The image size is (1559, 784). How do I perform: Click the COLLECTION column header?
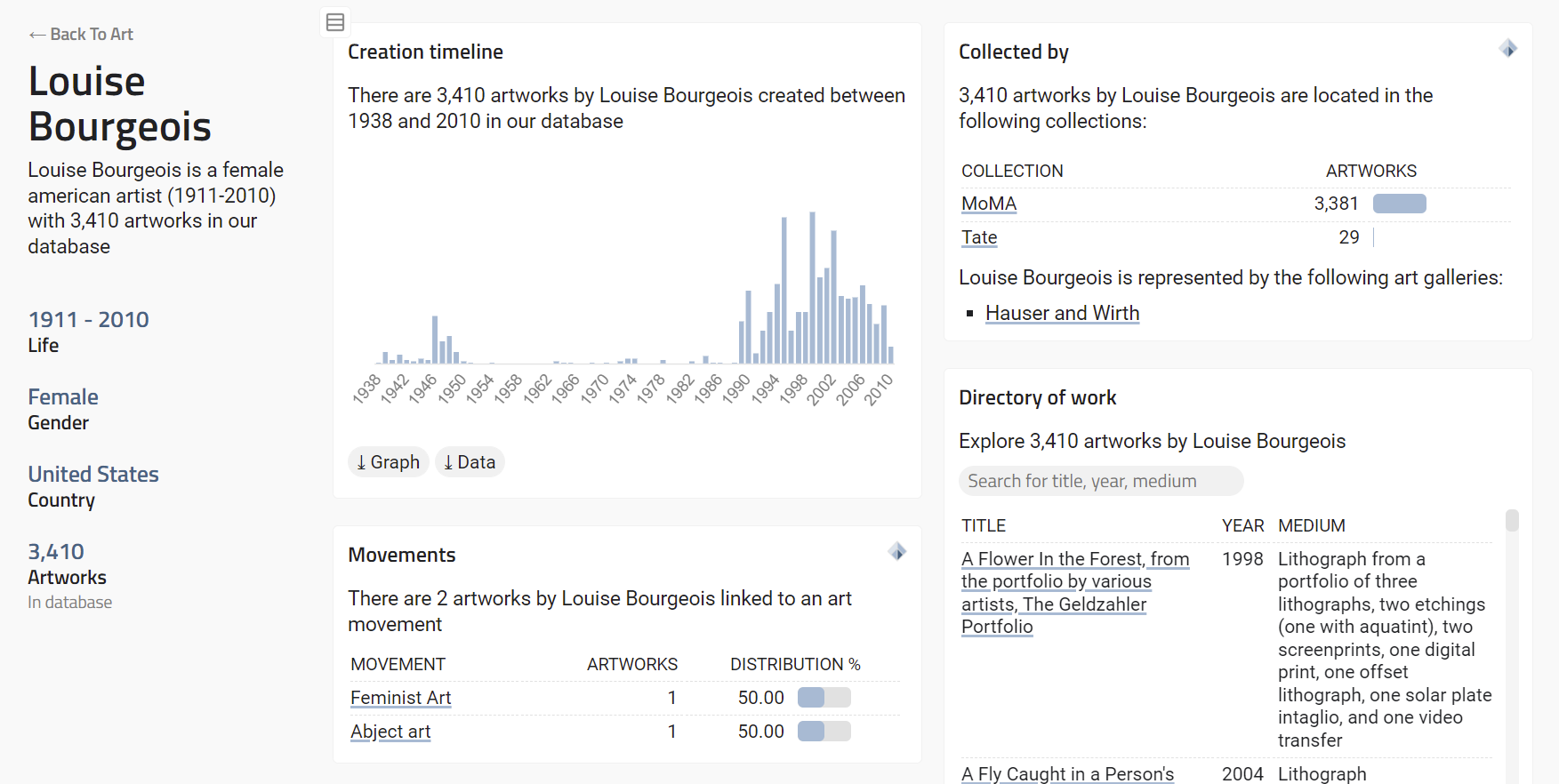[x=1012, y=171]
